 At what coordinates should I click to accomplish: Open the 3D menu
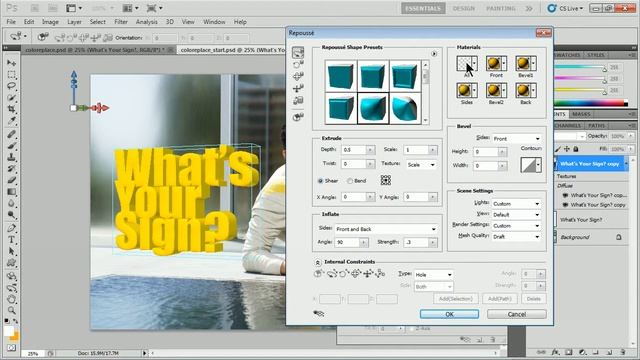click(x=170, y=22)
